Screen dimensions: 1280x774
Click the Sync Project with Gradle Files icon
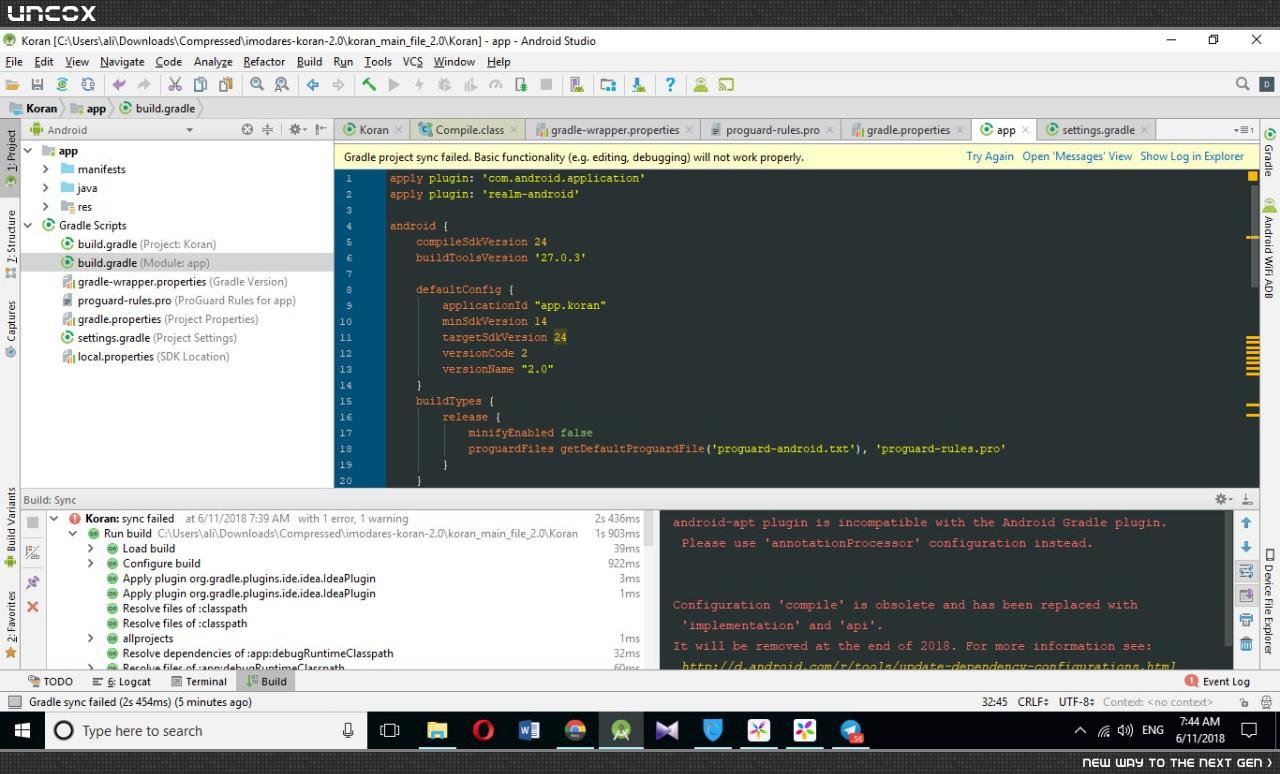(x=62, y=85)
